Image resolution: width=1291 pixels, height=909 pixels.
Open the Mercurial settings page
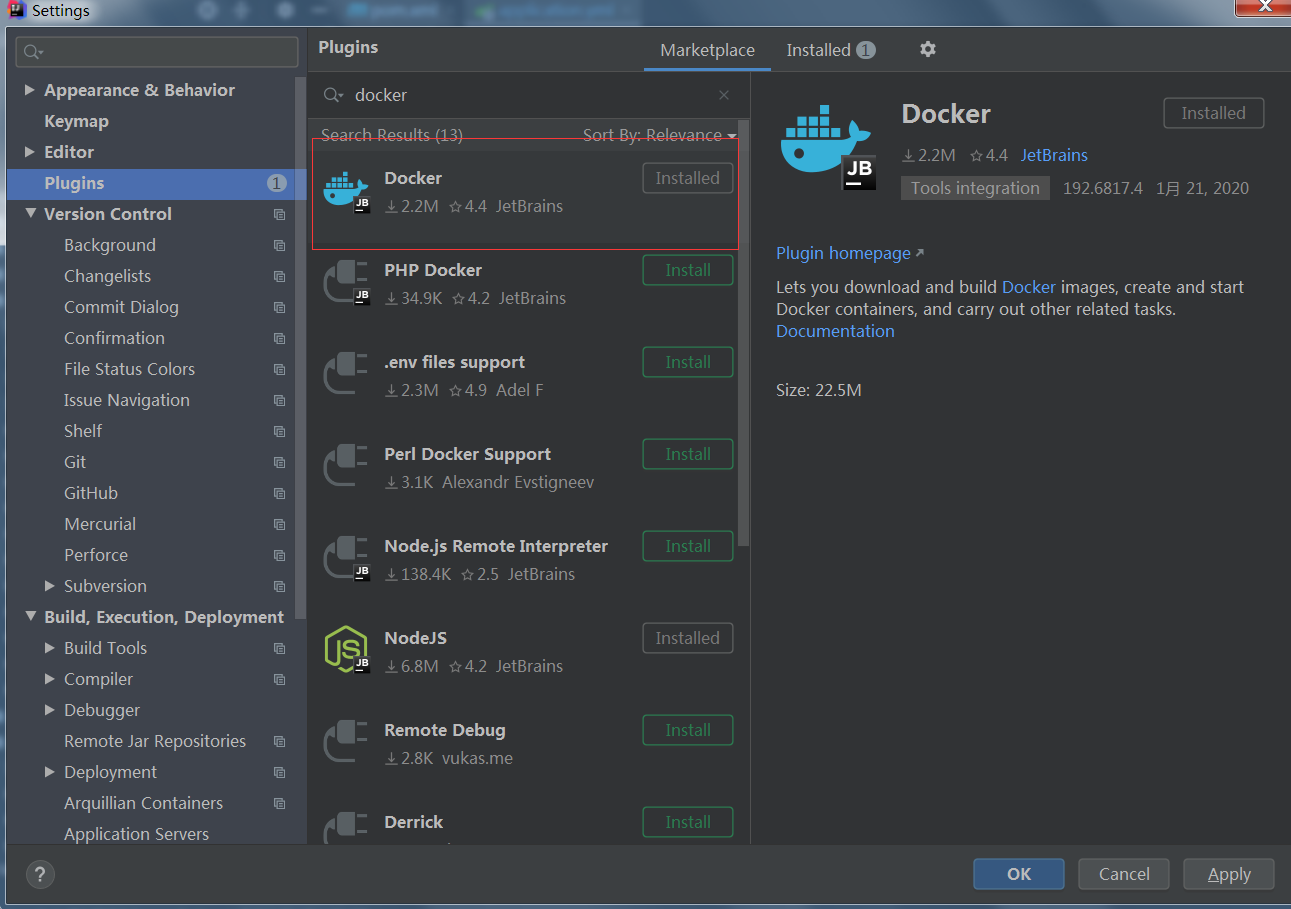[100, 524]
